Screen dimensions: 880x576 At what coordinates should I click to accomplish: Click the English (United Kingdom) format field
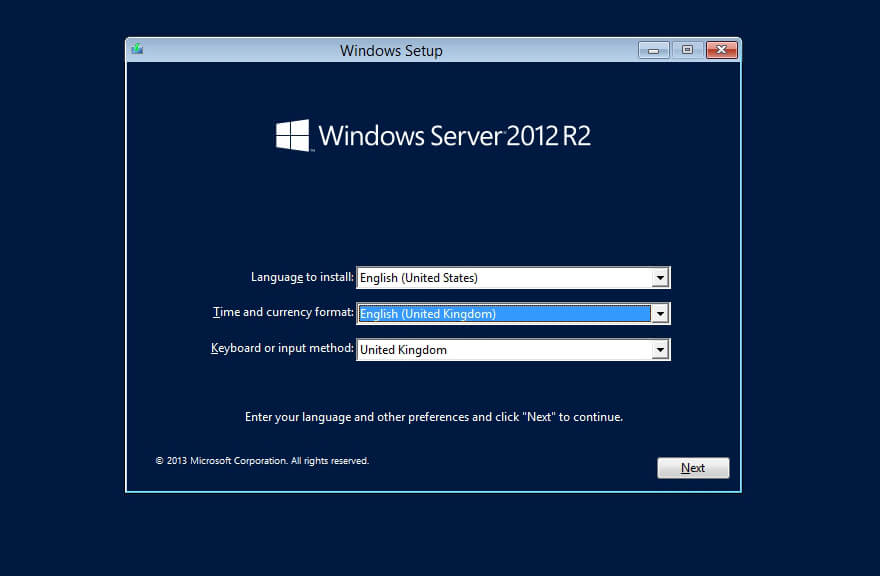click(x=513, y=314)
